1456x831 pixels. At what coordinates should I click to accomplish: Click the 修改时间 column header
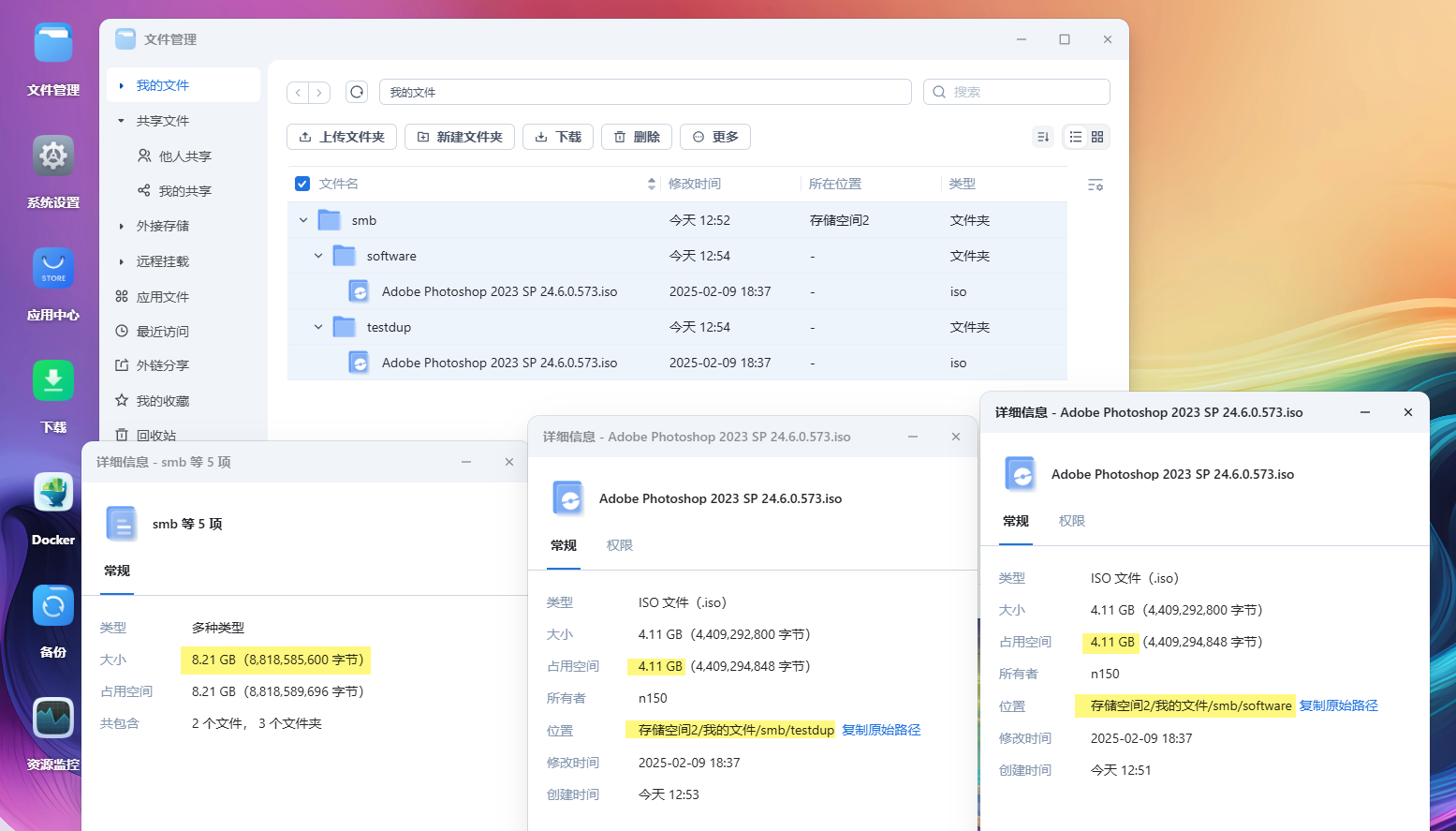[x=695, y=184]
